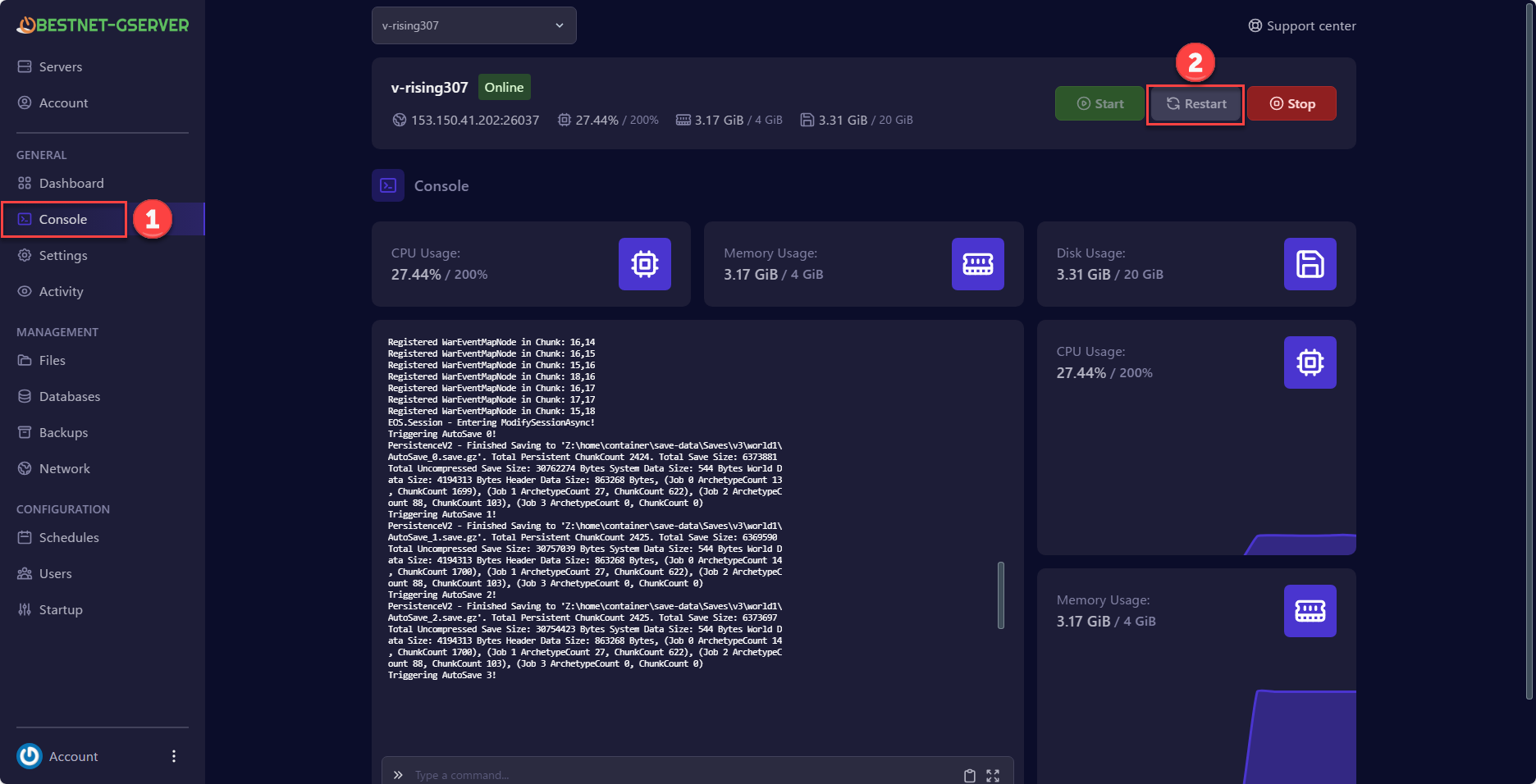Click the bottom Account profile avatar

tap(30, 756)
